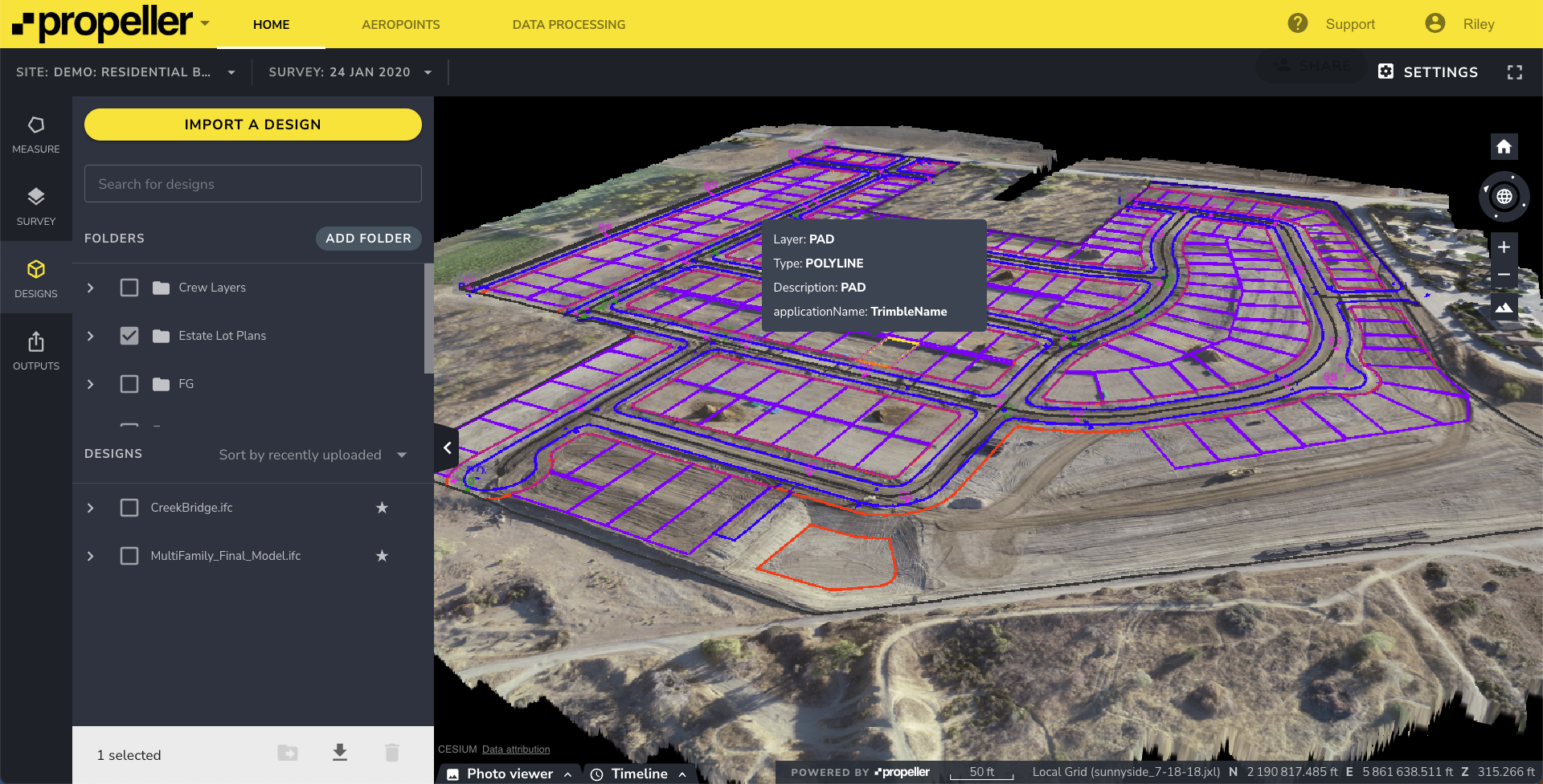The width and height of the screenshot is (1543, 784).
Task: Open the Survey date dropdown
Action: tap(350, 72)
